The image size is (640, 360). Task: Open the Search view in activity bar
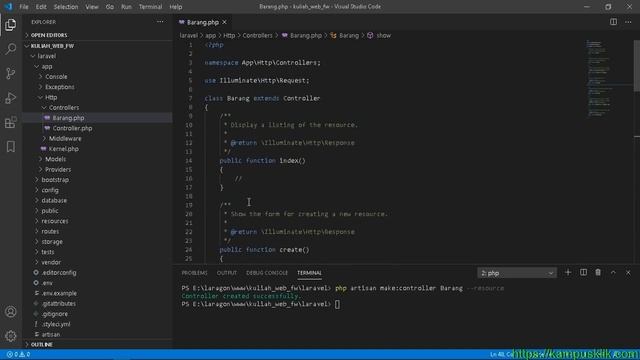[x=11, y=49]
